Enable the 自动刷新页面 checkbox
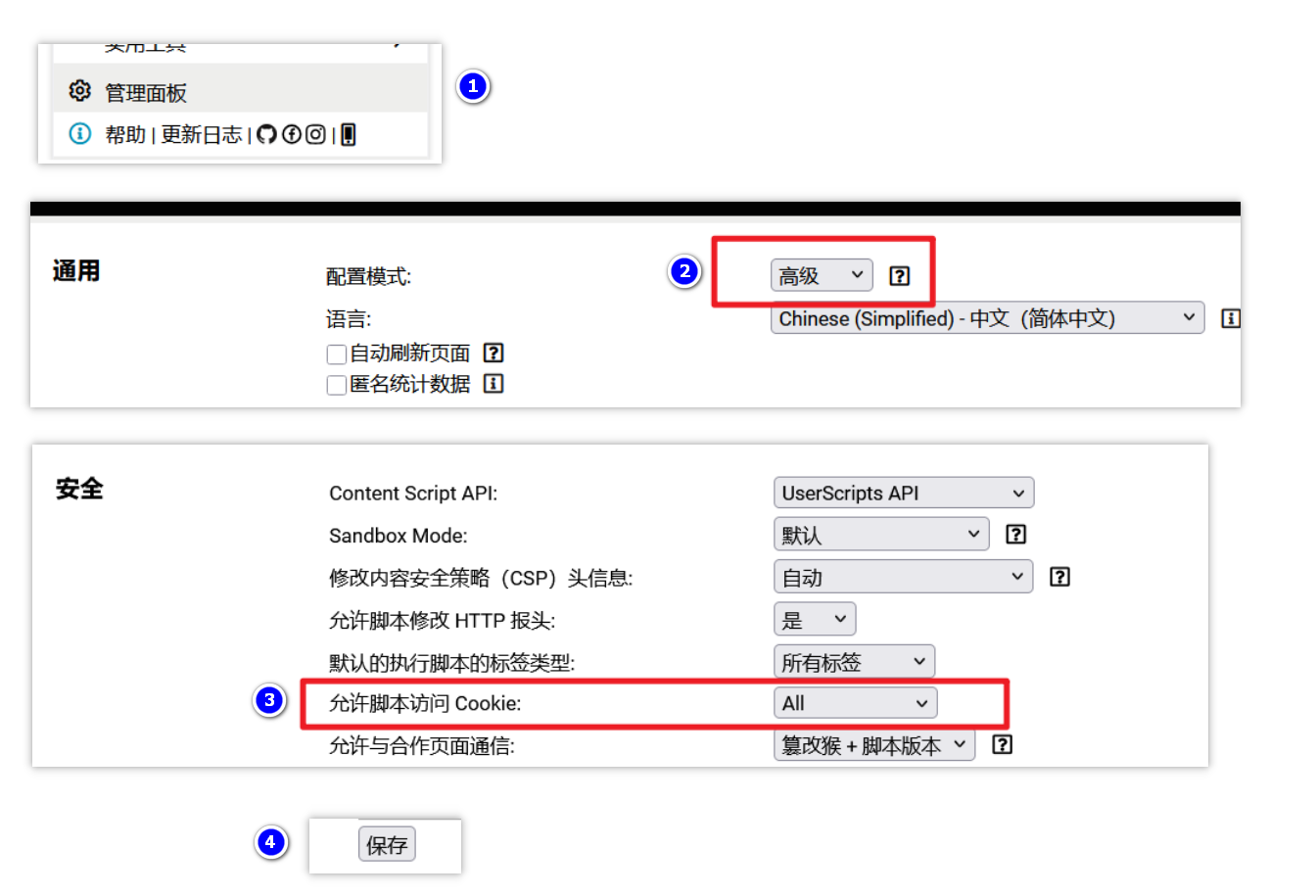Screen dimensions: 1316x896 pyautogui.click(x=336, y=353)
